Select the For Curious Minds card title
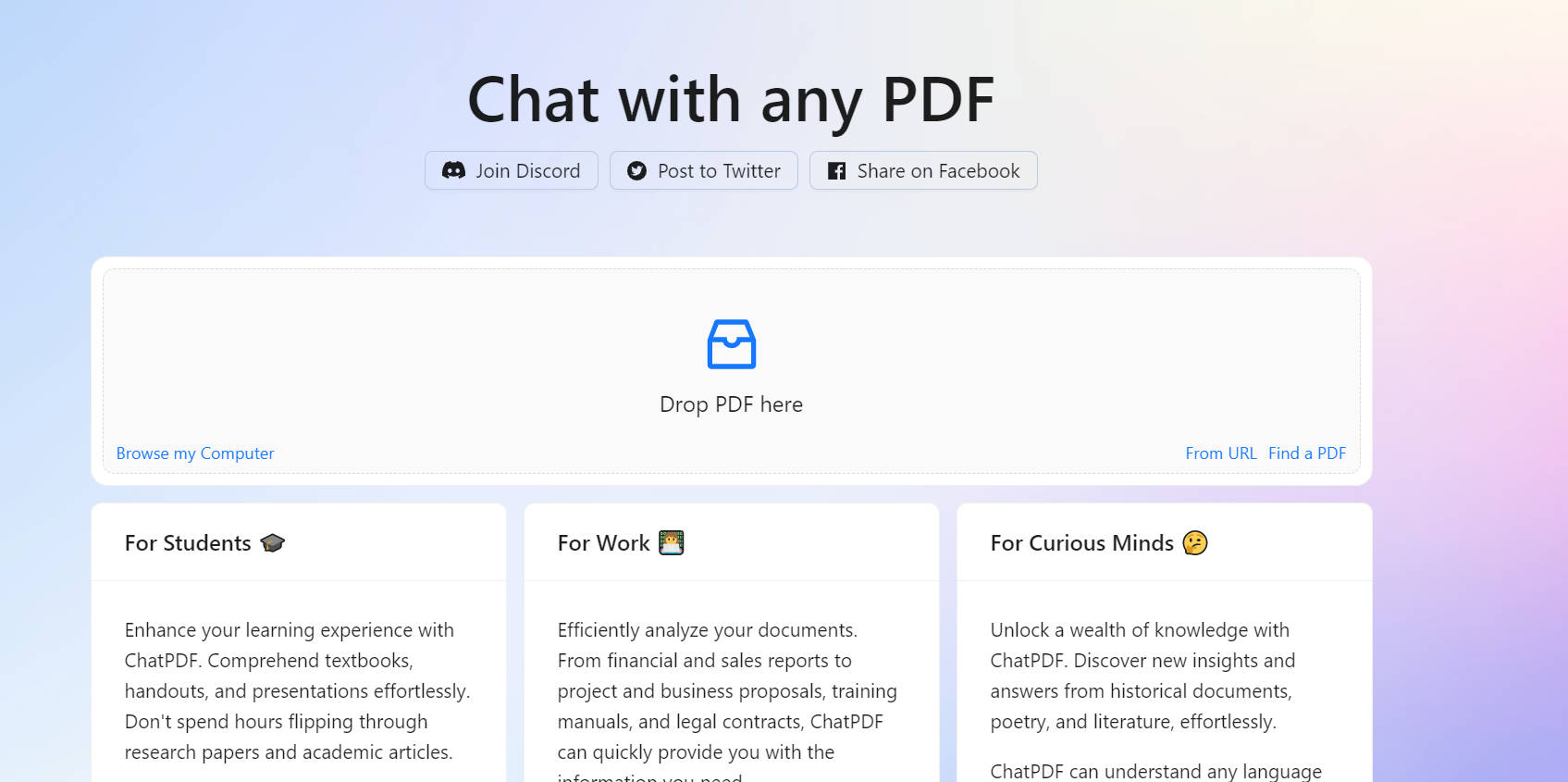 (1081, 543)
